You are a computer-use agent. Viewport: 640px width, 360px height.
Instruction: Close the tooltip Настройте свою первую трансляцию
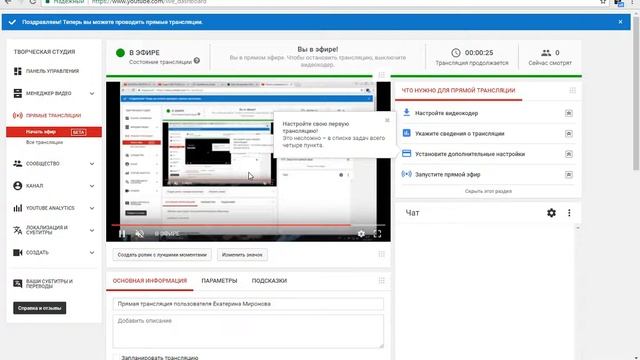click(x=387, y=120)
